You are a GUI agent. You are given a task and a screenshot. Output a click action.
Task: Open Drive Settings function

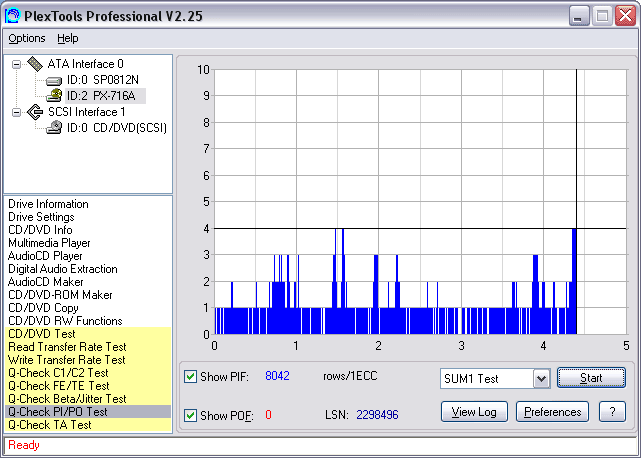[x=41, y=217]
